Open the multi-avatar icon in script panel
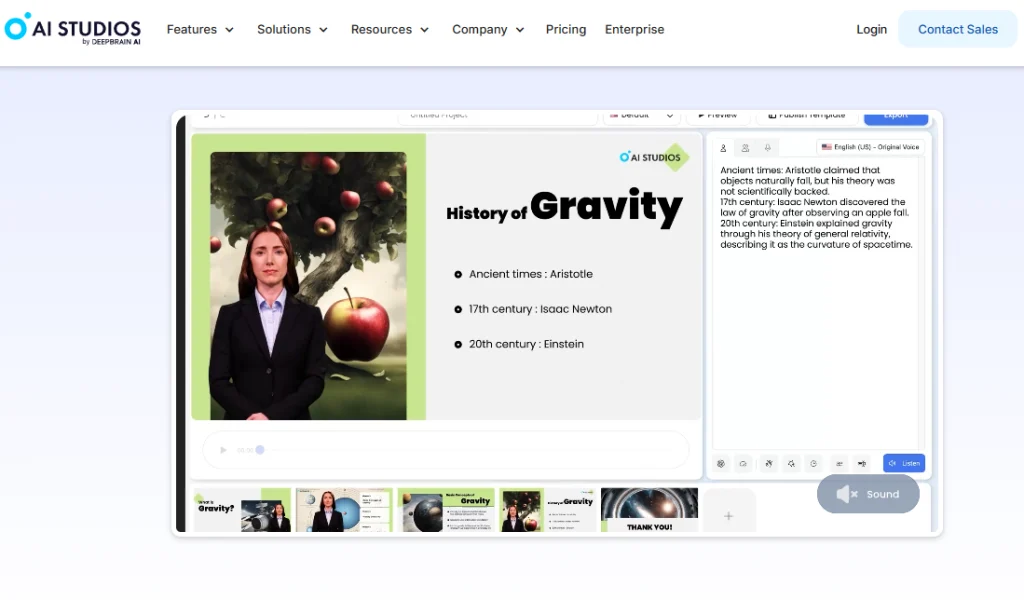This screenshot has width=1024, height=600. pyautogui.click(x=745, y=147)
